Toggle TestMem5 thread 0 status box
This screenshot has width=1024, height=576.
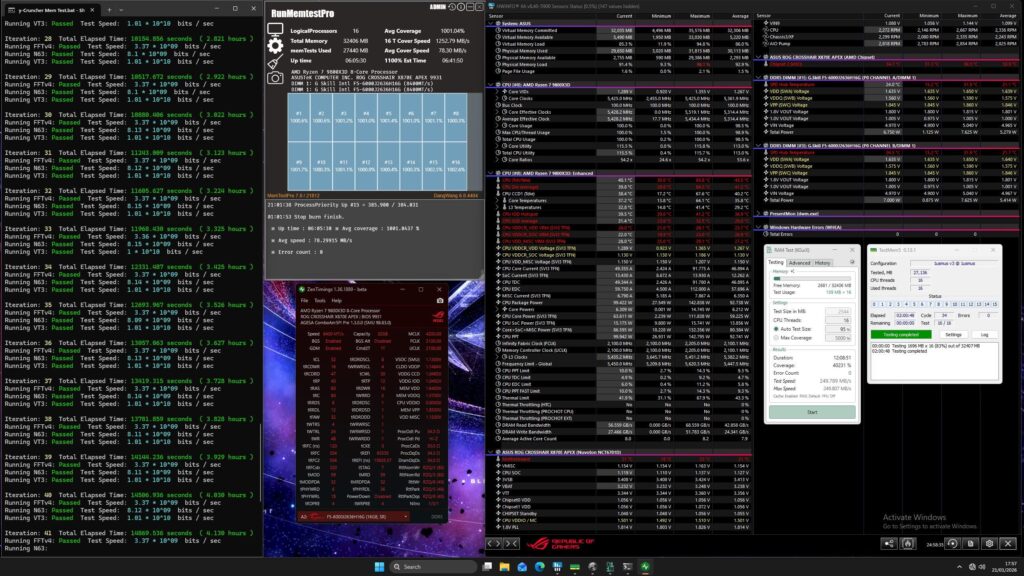click(x=874, y=304)
